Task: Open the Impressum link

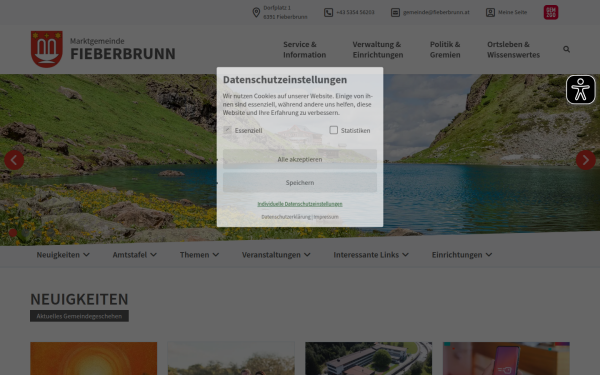Action: coord(326,217)
